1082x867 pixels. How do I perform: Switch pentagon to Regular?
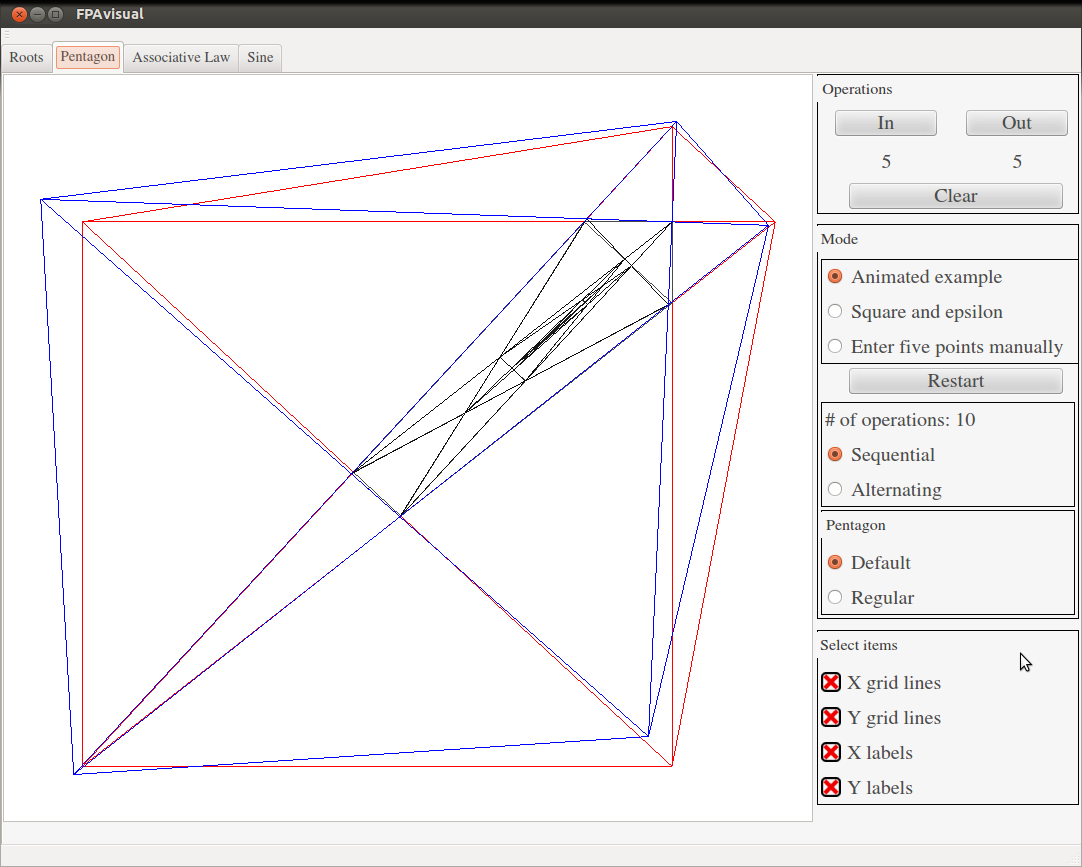835,598
